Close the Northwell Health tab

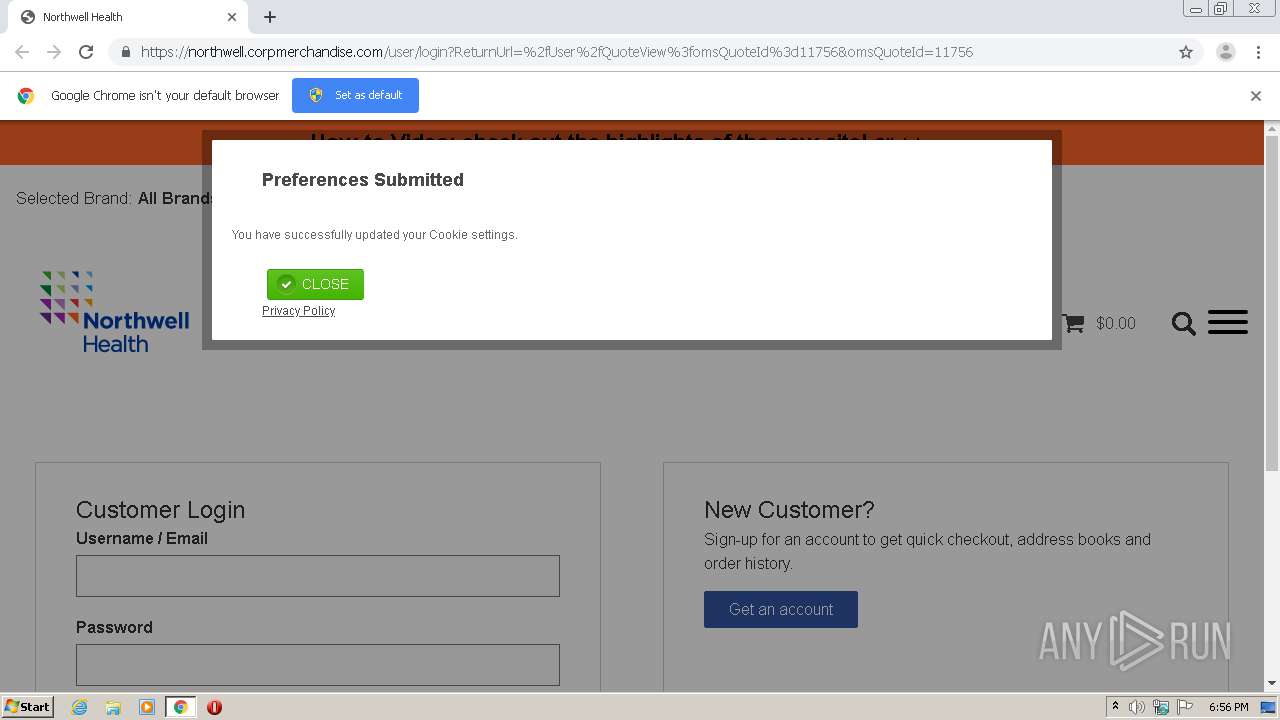[x=232, y=17]
